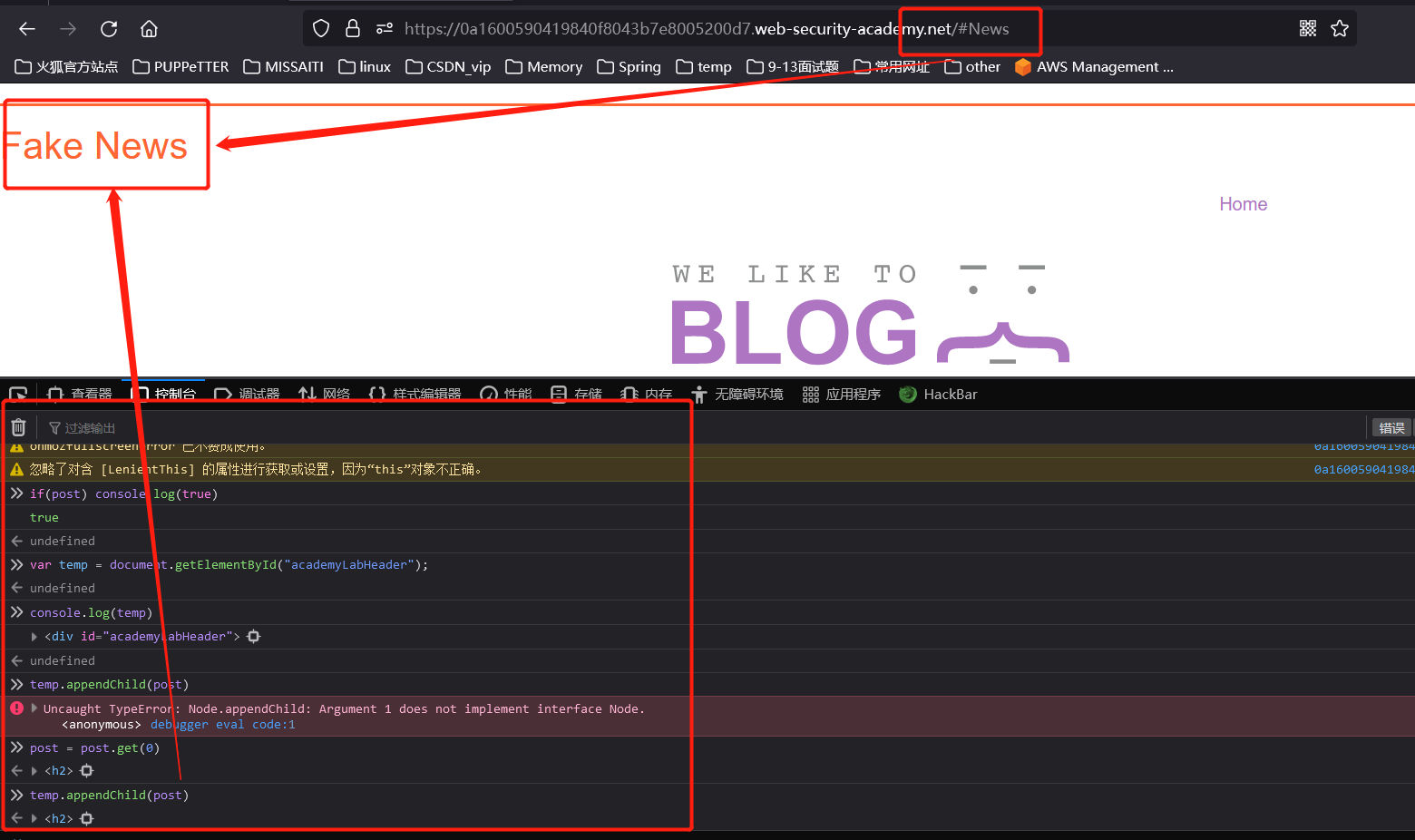
Task: Open the debugger eval code:1 link
Action: click(223, 725)
